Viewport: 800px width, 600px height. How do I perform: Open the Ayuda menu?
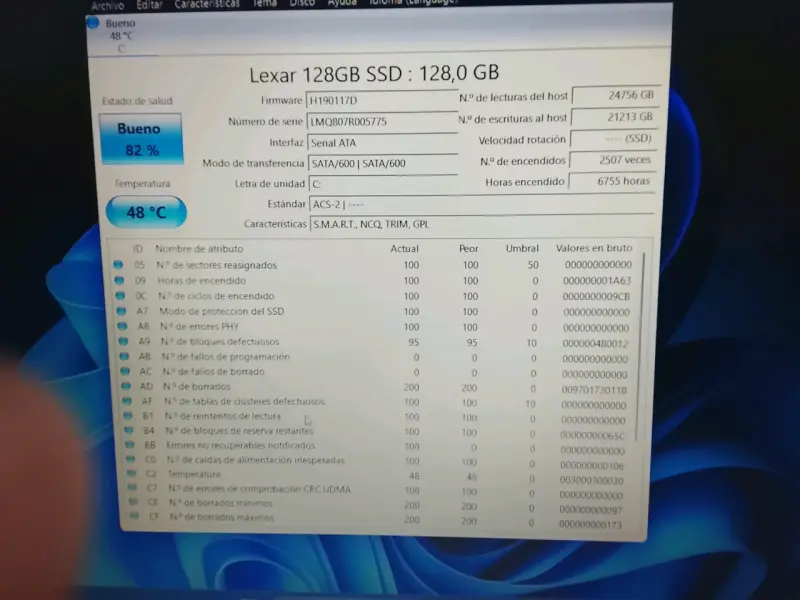pos(342,3)
